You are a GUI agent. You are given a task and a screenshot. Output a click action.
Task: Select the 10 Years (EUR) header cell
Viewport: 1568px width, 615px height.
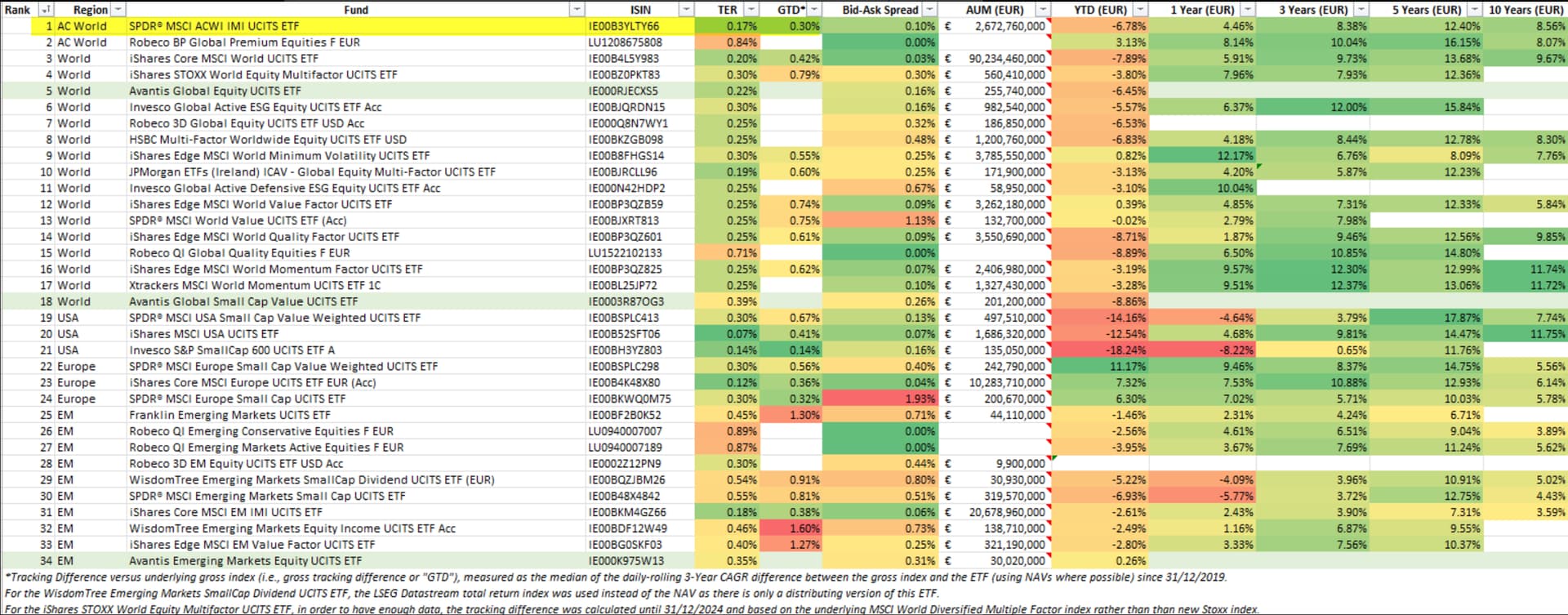pos(1526,10)
